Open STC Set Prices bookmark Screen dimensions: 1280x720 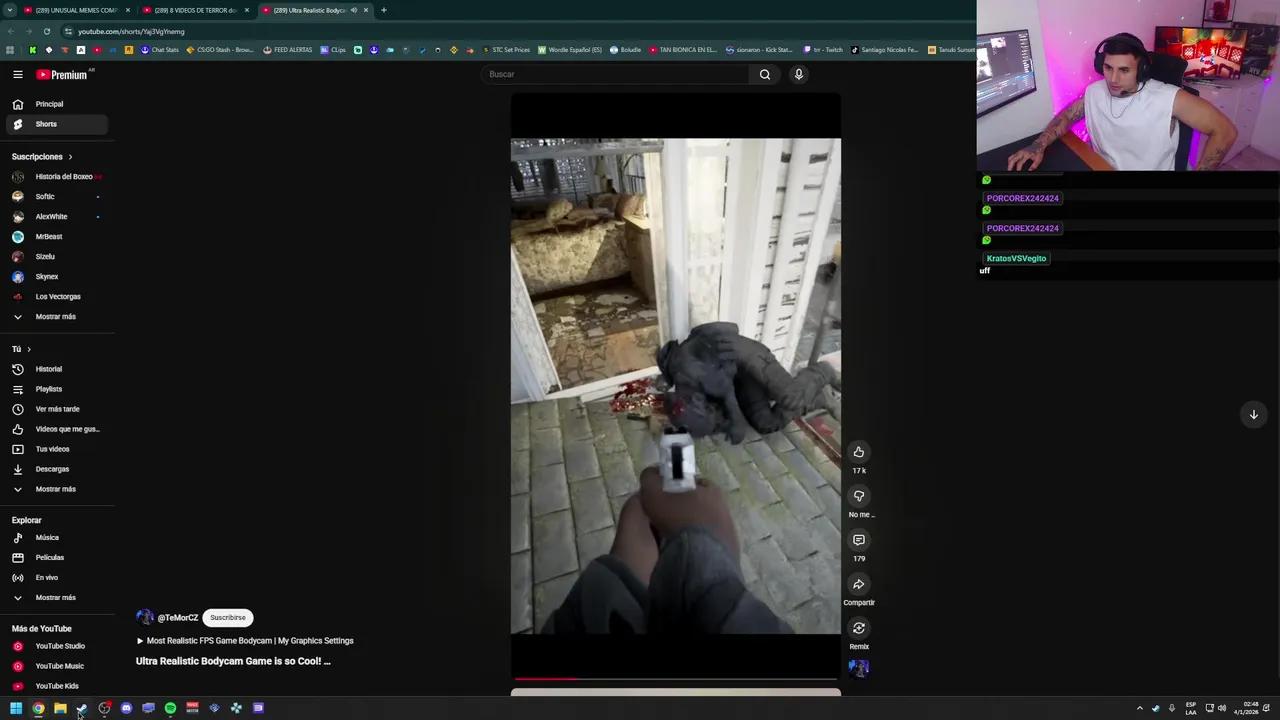(x=506, y=50)
